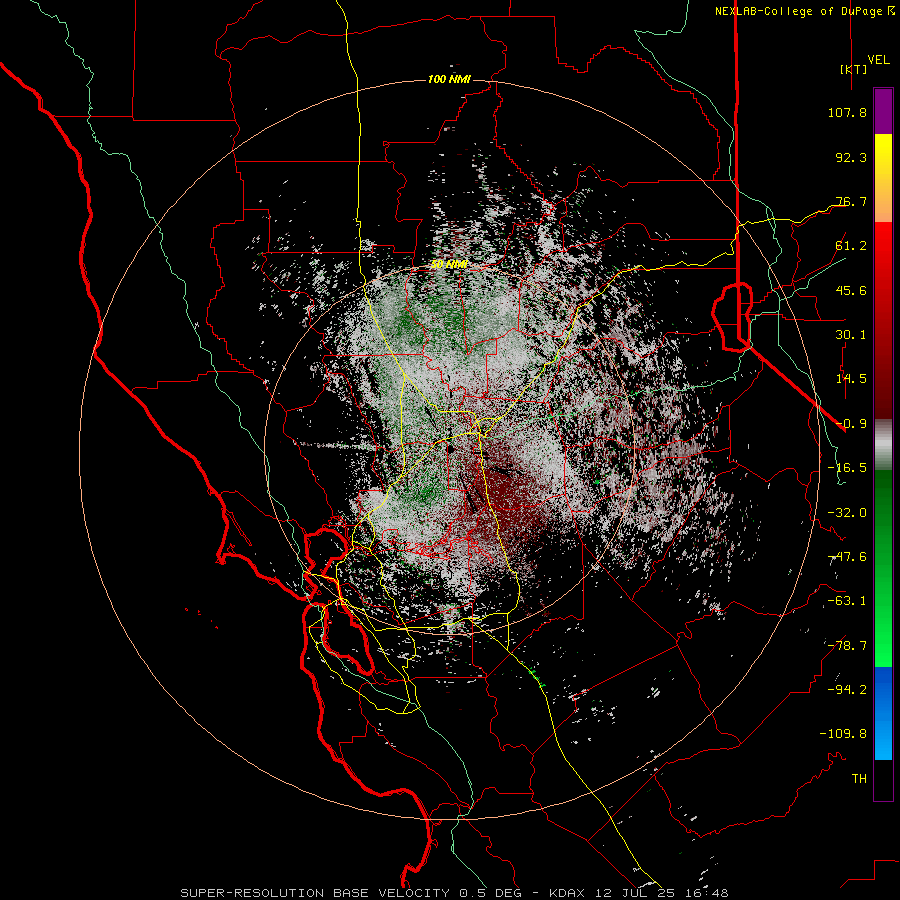This screenshot has height=900, width=900.
Task: Click the yellow-orange segment of the color bar
Action: click(x=883, y=178)
